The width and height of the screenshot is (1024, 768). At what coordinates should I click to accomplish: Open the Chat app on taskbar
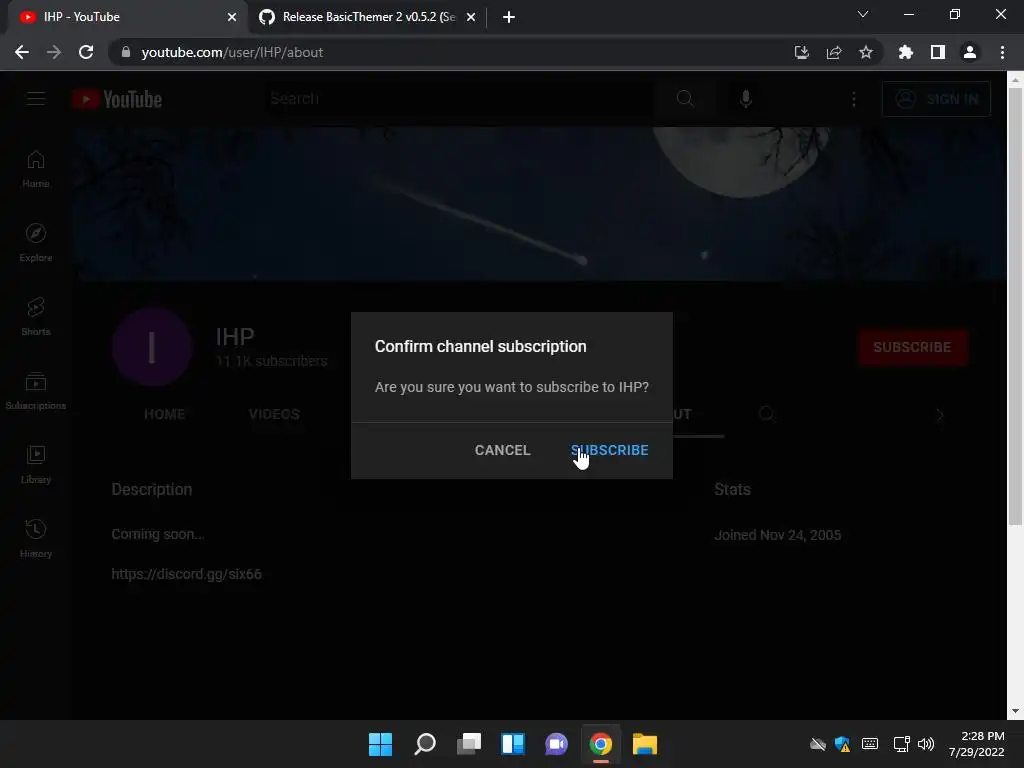point(556,744)
